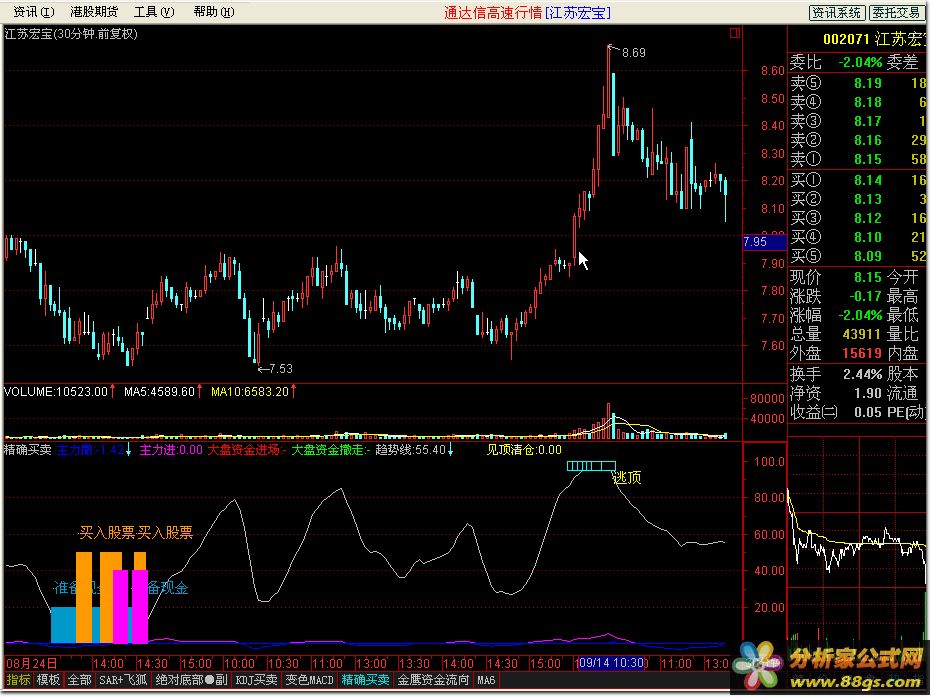932x697 pixels.
Task: Switch to the 金鹰资金流向 indicator tab
Action: tap(433, 680)
